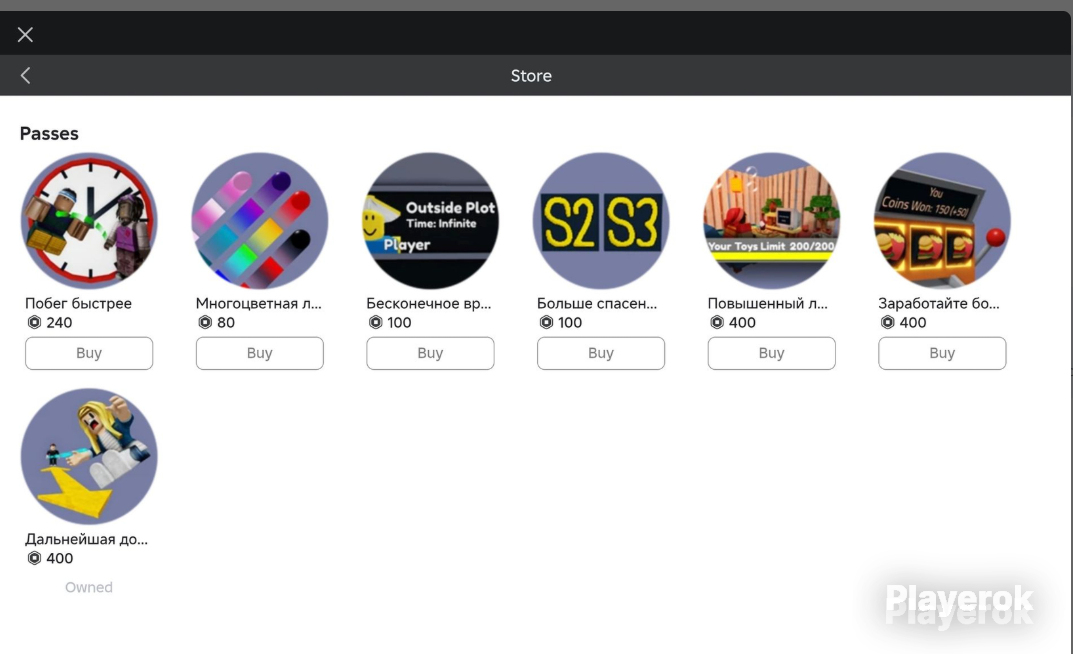Click the Robux icon beside price 80
Screen dimensions: 1073x654
click(x=205, y=322)
